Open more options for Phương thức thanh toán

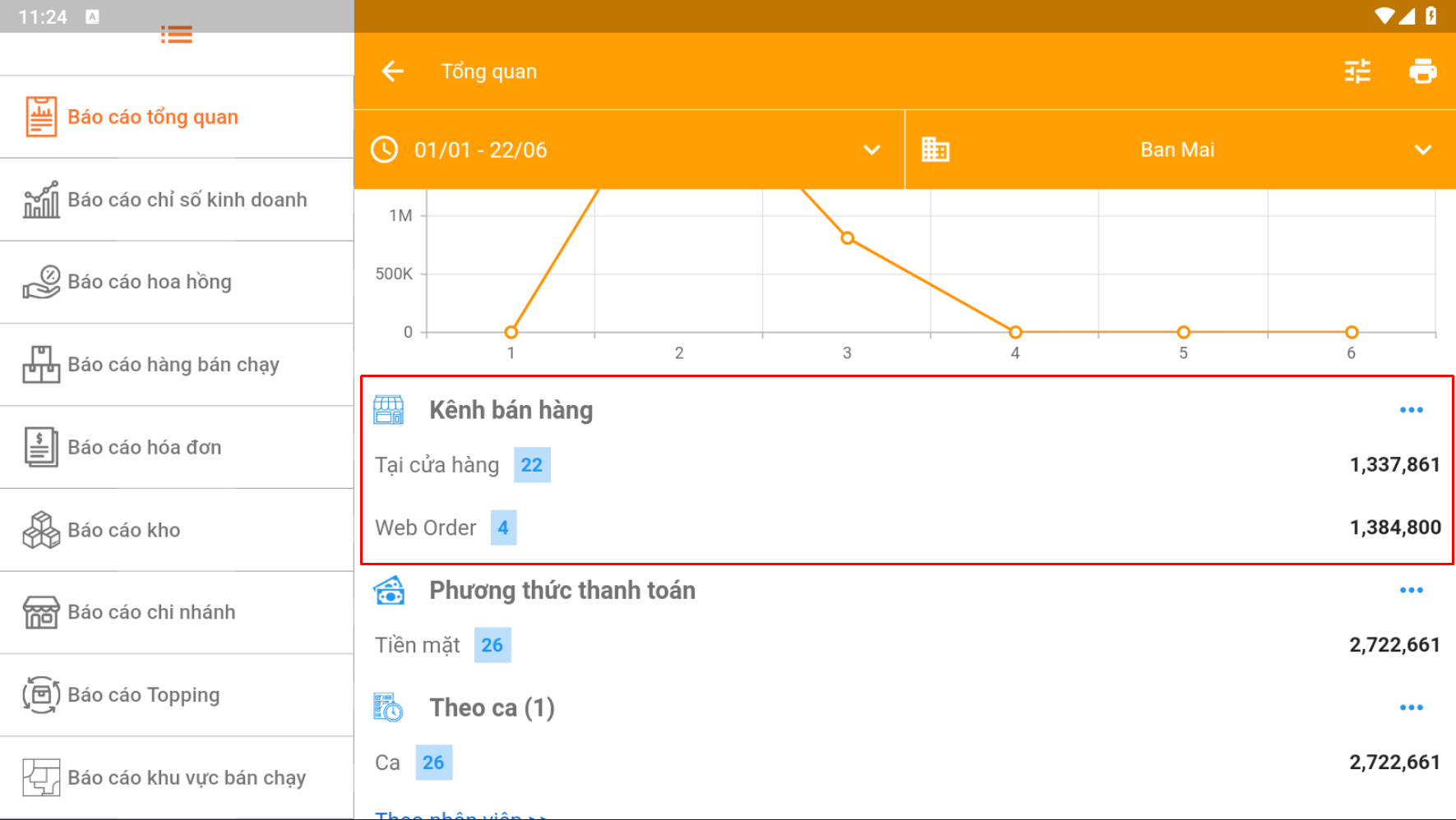click(1411, 590)
